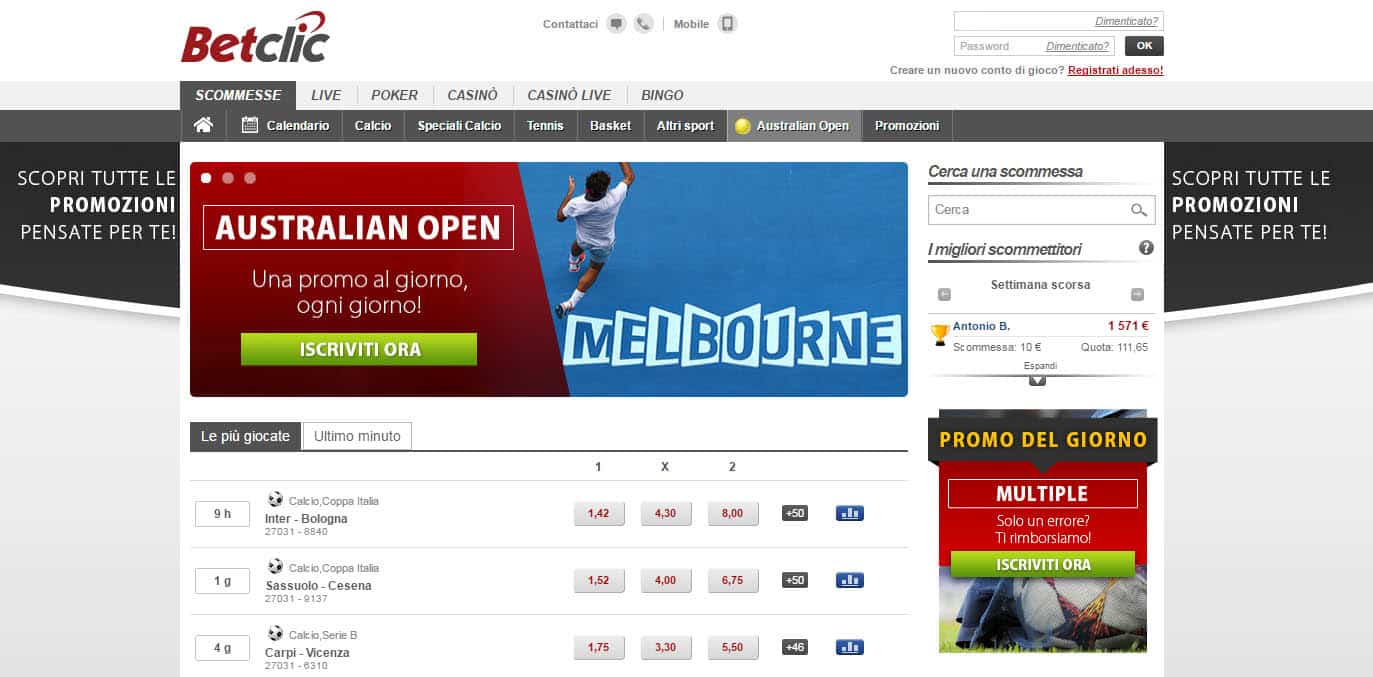
Task: Open the contact chat bubble icon
Action: 616,24
